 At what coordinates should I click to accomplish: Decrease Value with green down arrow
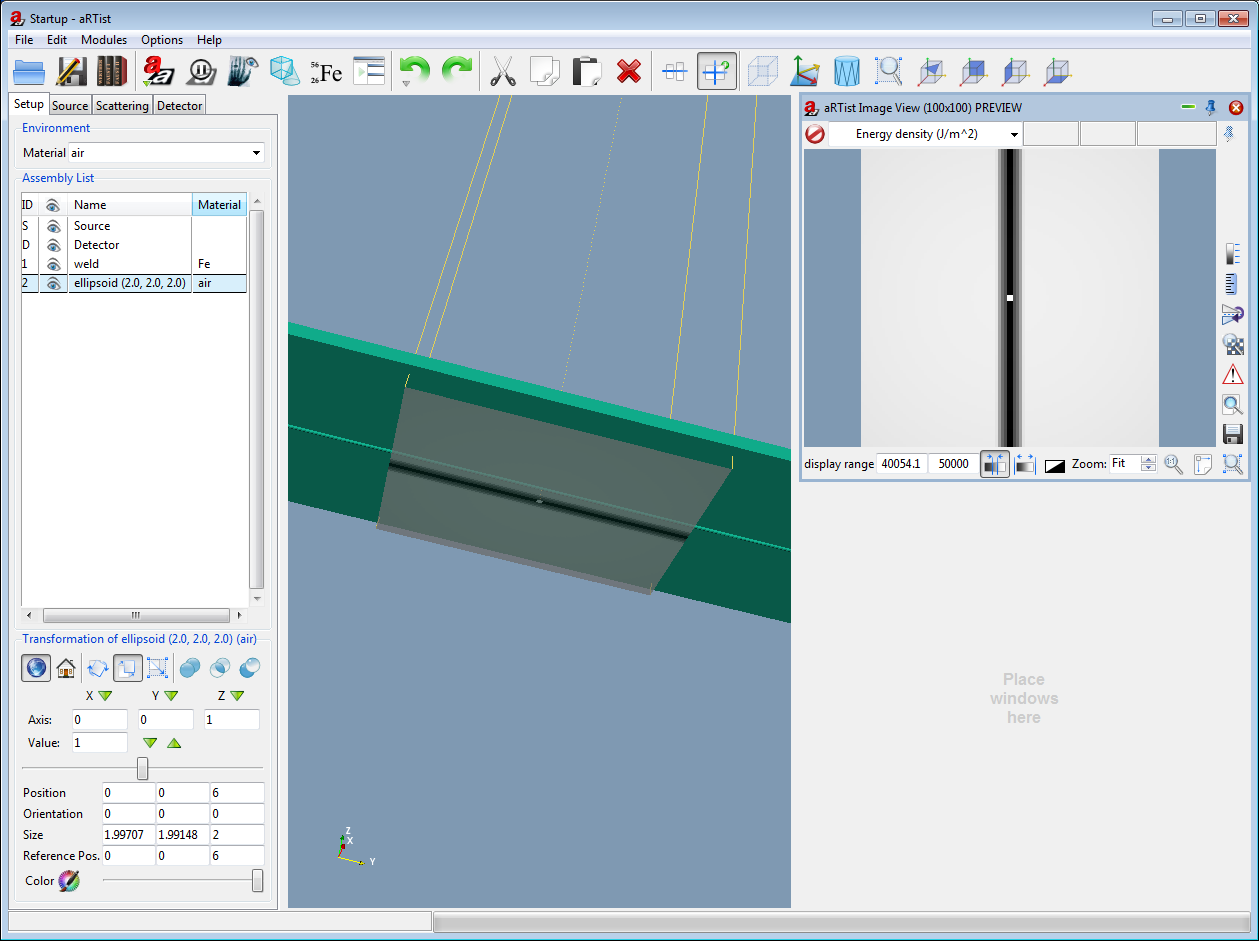[x=150, y=743]
